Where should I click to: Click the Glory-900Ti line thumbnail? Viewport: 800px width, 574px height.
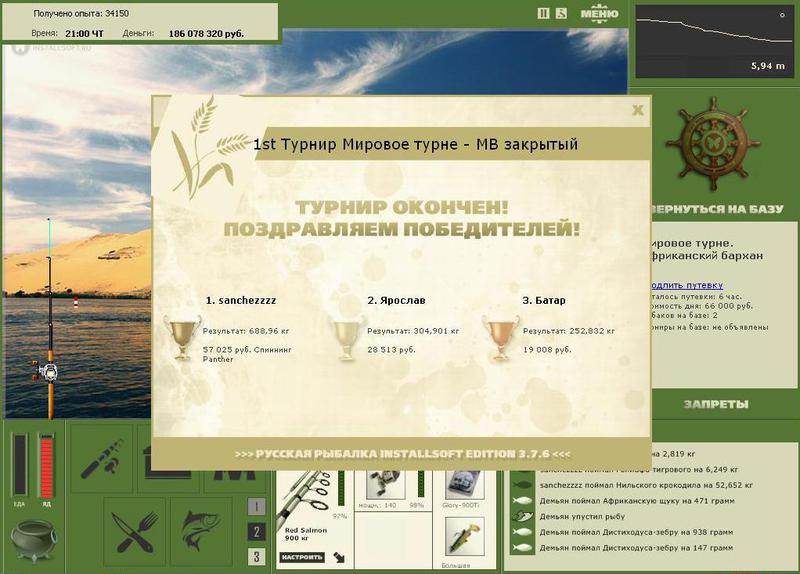pos(464,485)
